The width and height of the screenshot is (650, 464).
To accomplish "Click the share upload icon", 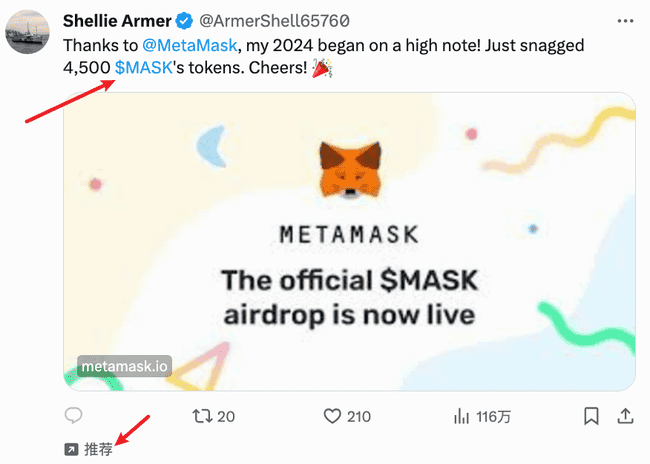I will click(625, 415).
